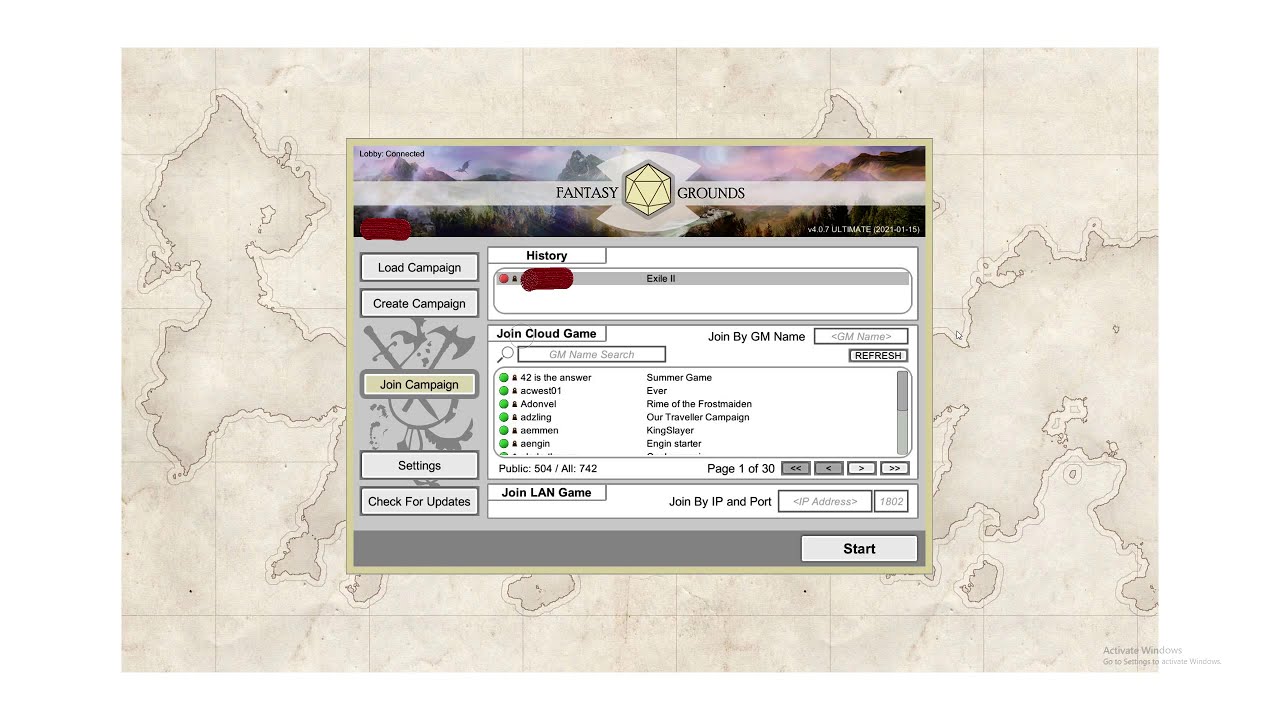
Task: Refresh the cloud game list
Action: (878, 355)
